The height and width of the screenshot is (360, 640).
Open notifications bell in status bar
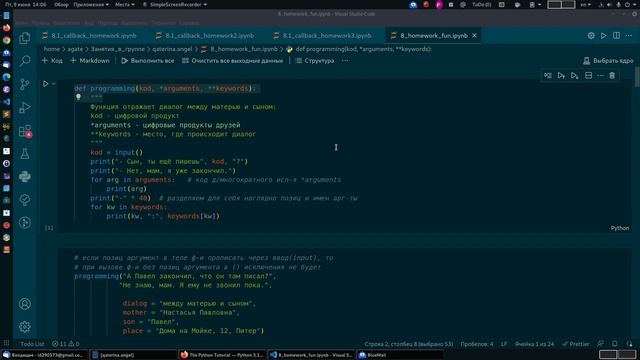(x=615, y=344)
